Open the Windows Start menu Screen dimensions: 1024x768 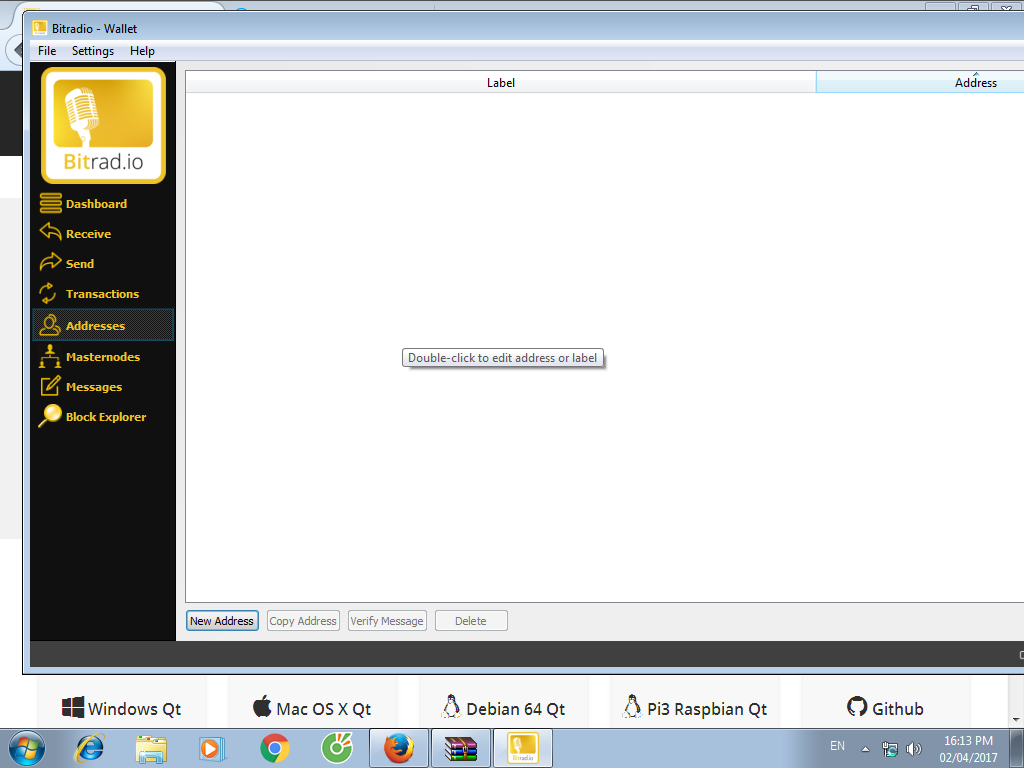coord(27,748)
